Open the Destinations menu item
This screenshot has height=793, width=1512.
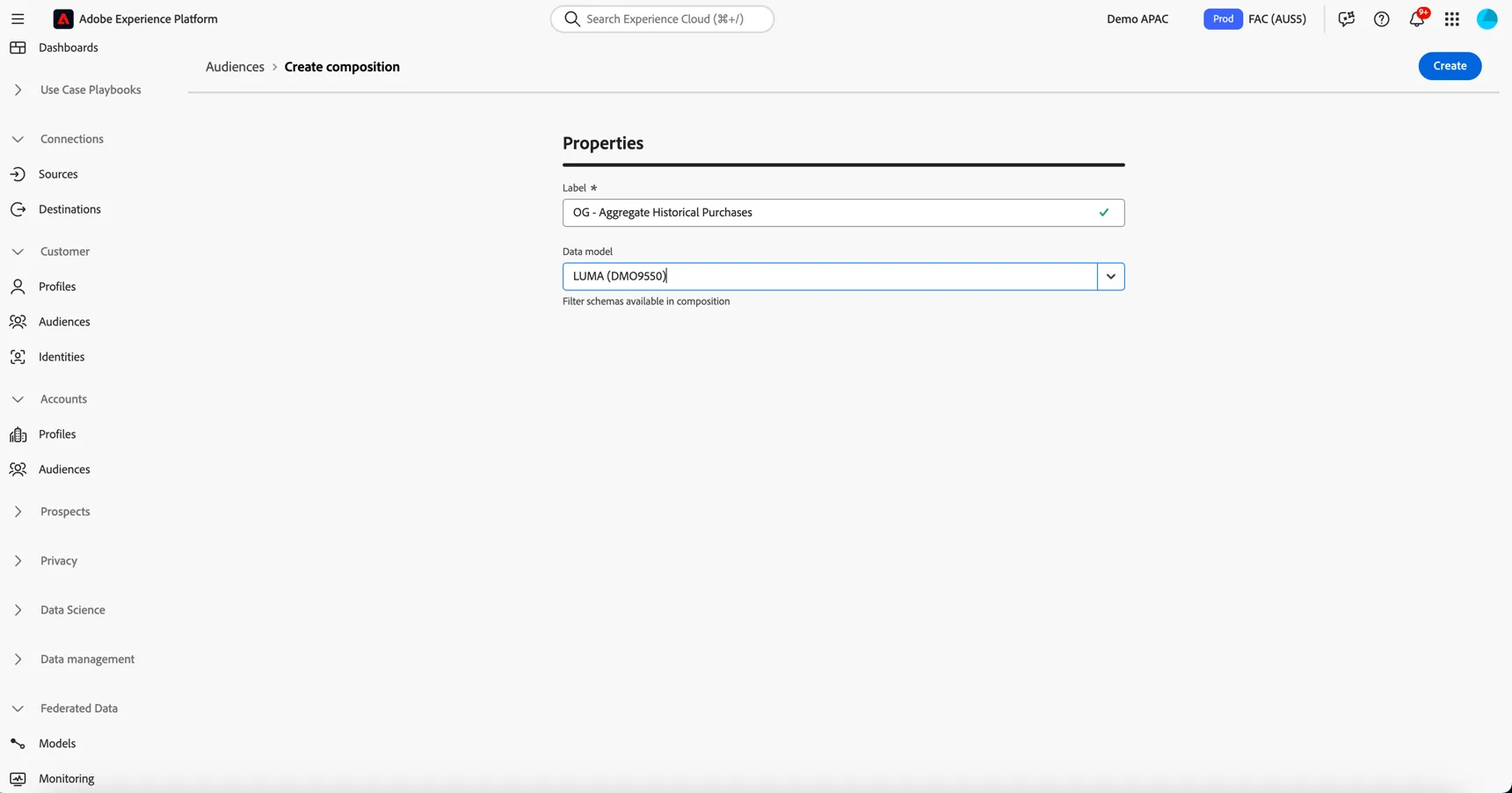(69, 209)
